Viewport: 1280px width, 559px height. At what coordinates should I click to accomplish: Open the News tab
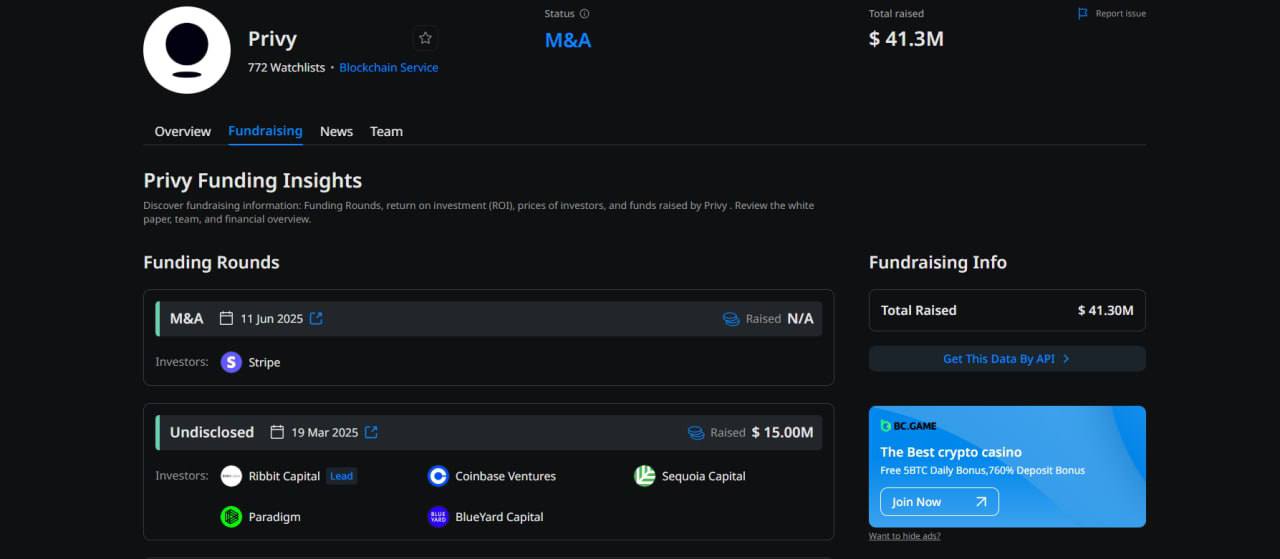click(336, 131)
